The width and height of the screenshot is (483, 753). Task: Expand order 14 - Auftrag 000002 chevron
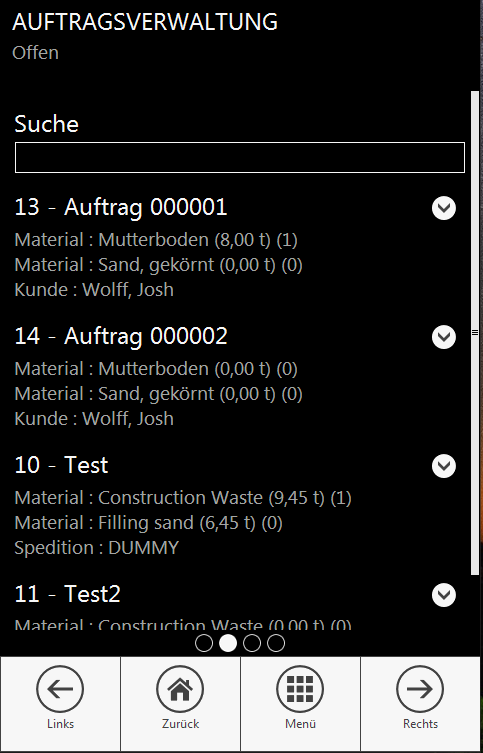click(444, 337)
